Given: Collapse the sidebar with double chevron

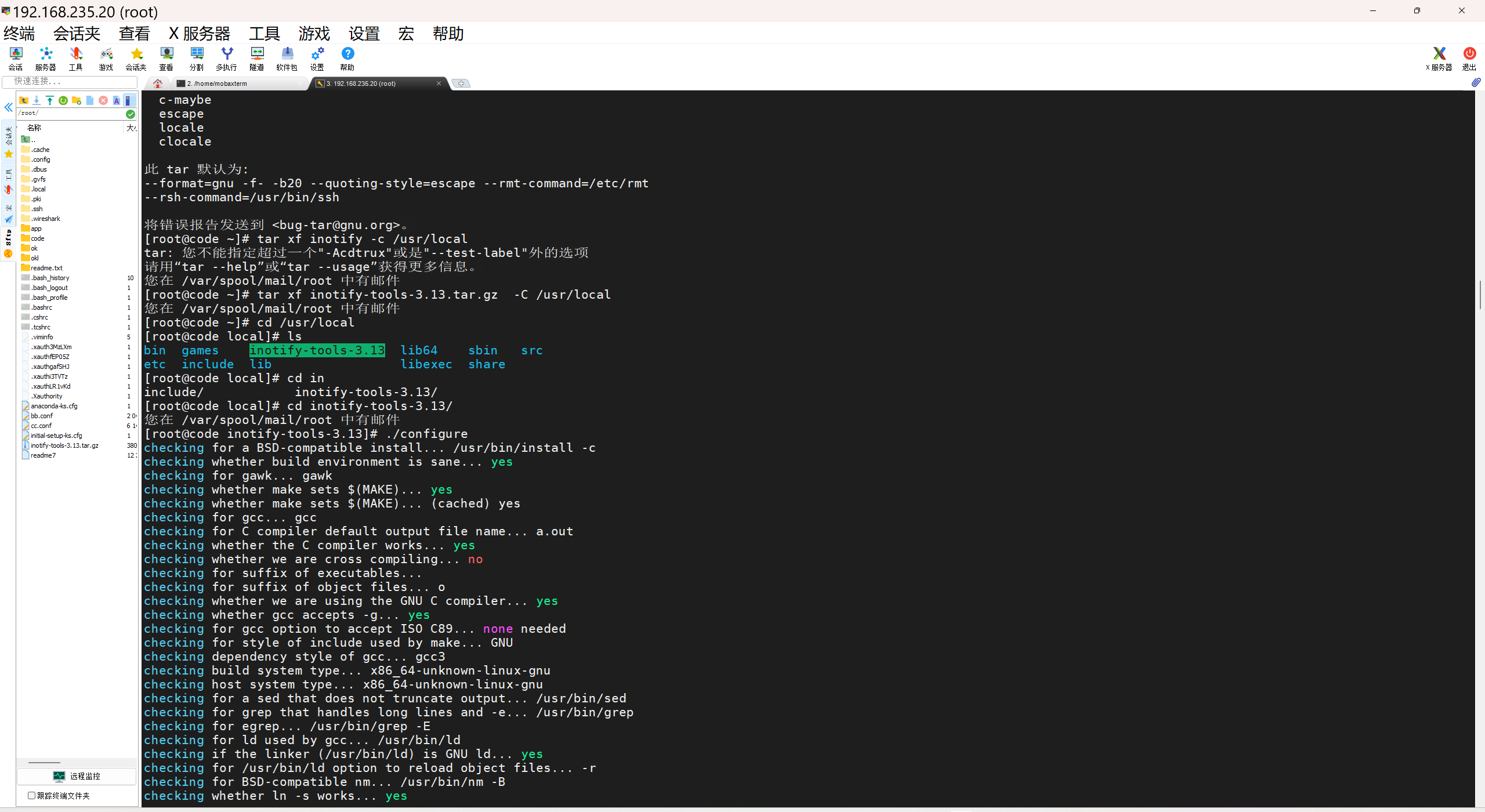Looking at the screenshot, I should click(x=8, y=107).
